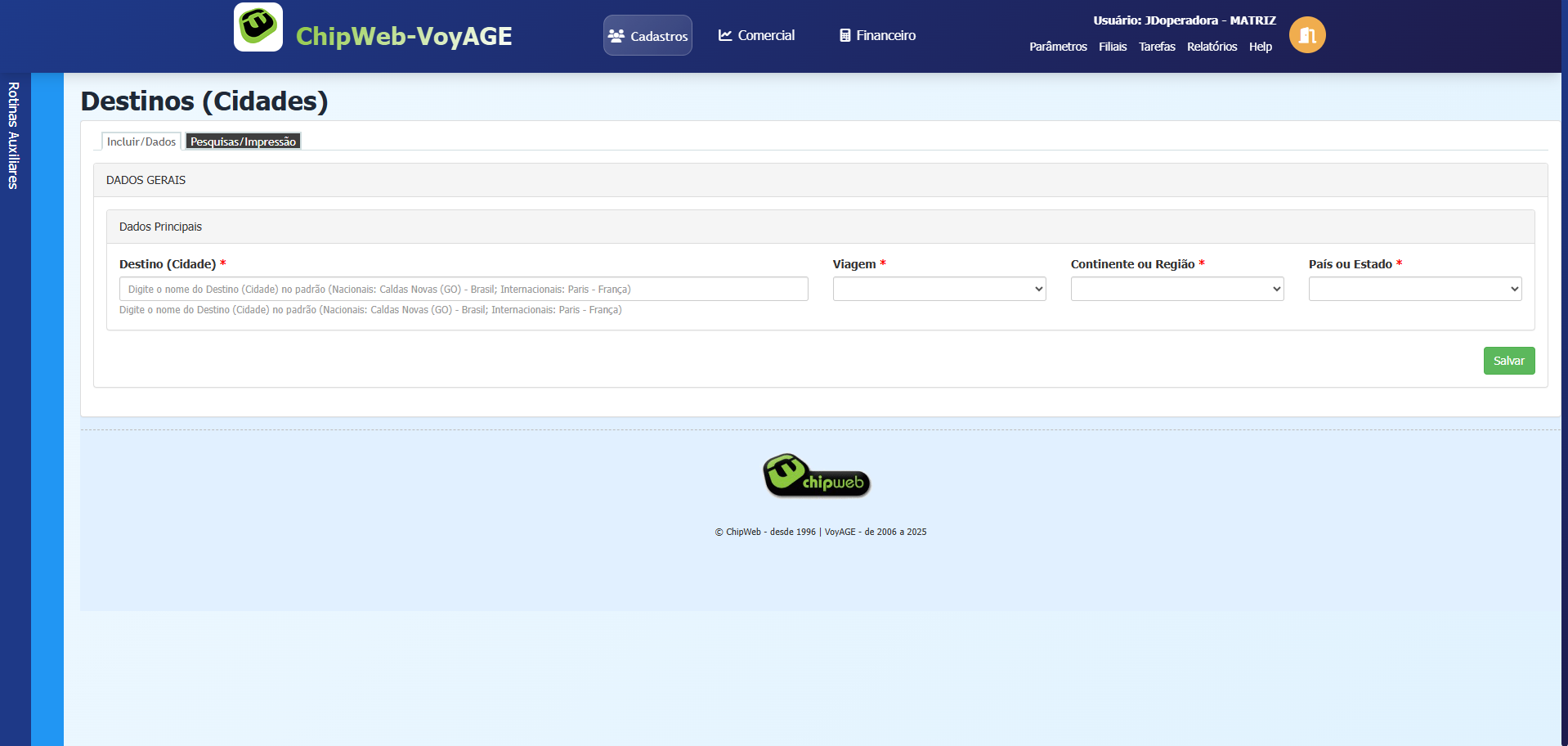Expand the Continente ou Região dropdown
Image resolution: width=1568 pixels, height=746 pixels.
click(x=1176, y=289)
